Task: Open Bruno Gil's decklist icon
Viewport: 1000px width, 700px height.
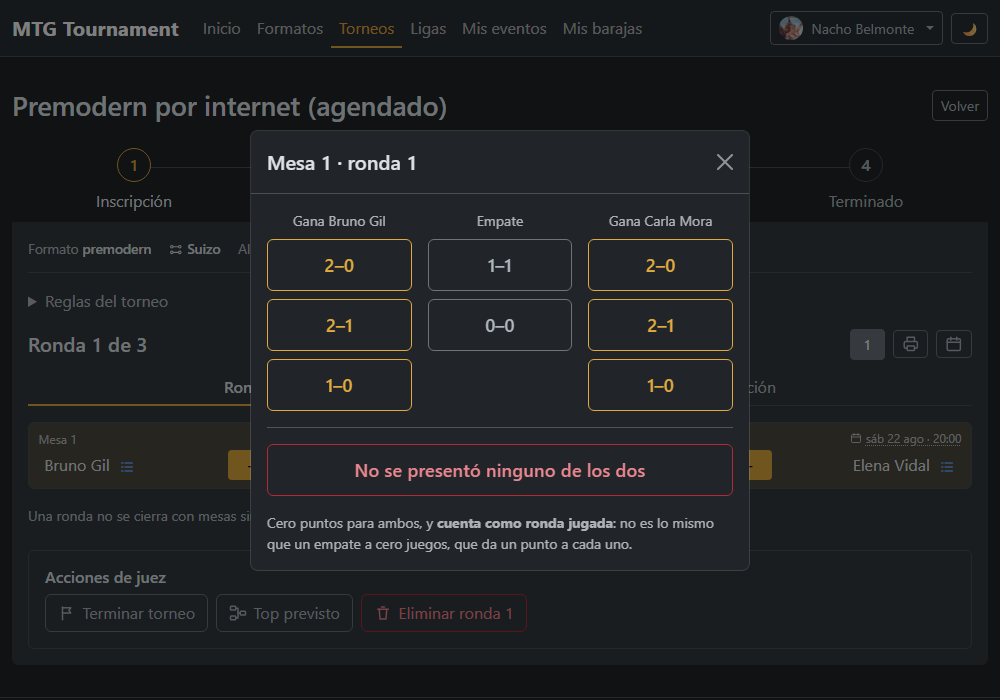Action: 127,467
